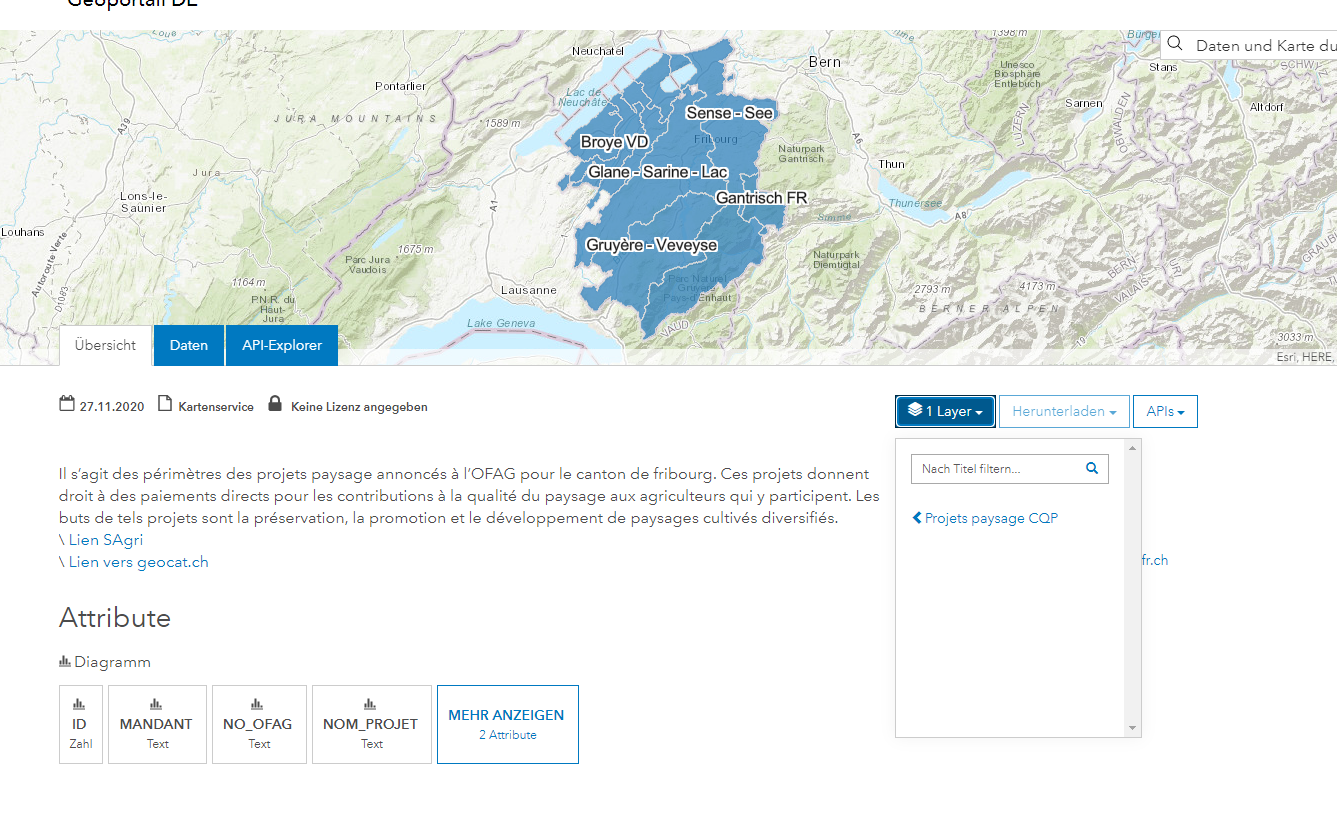
Task: Click the chart icon above NOM_PROJET attribute
Action: click(x=371, y=704)
